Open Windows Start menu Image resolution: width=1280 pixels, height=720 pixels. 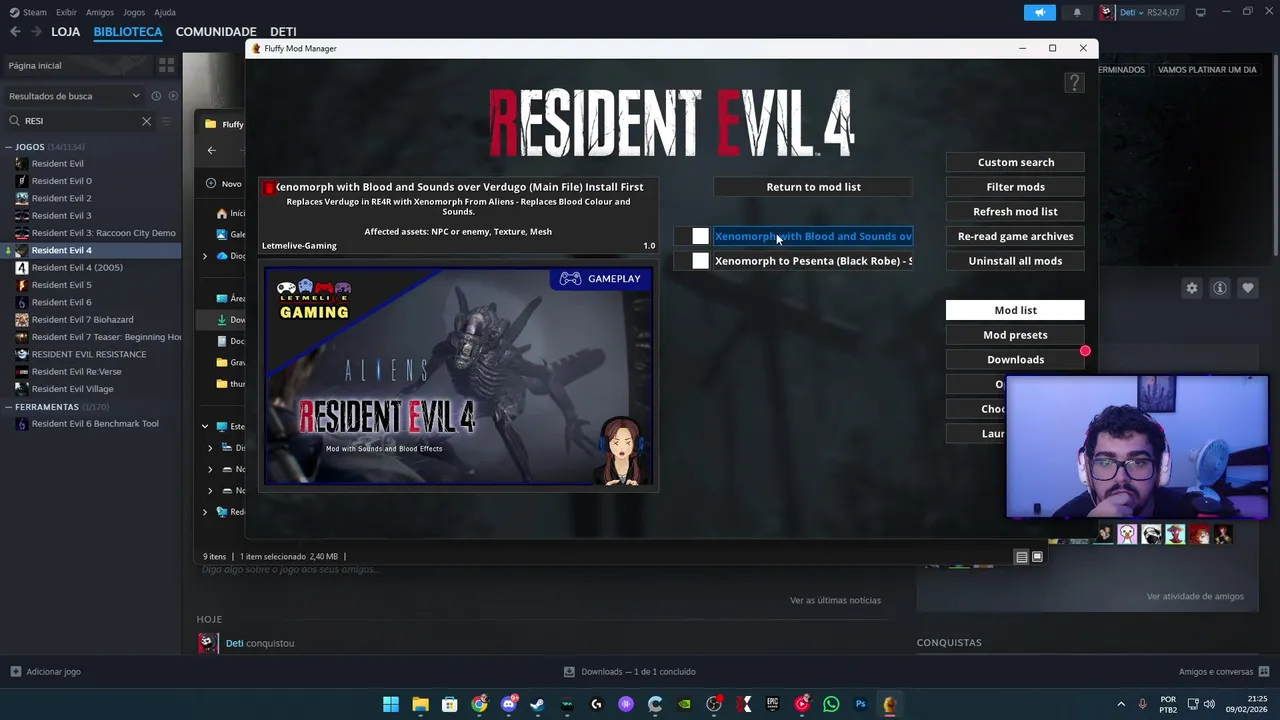pos(391,704)
